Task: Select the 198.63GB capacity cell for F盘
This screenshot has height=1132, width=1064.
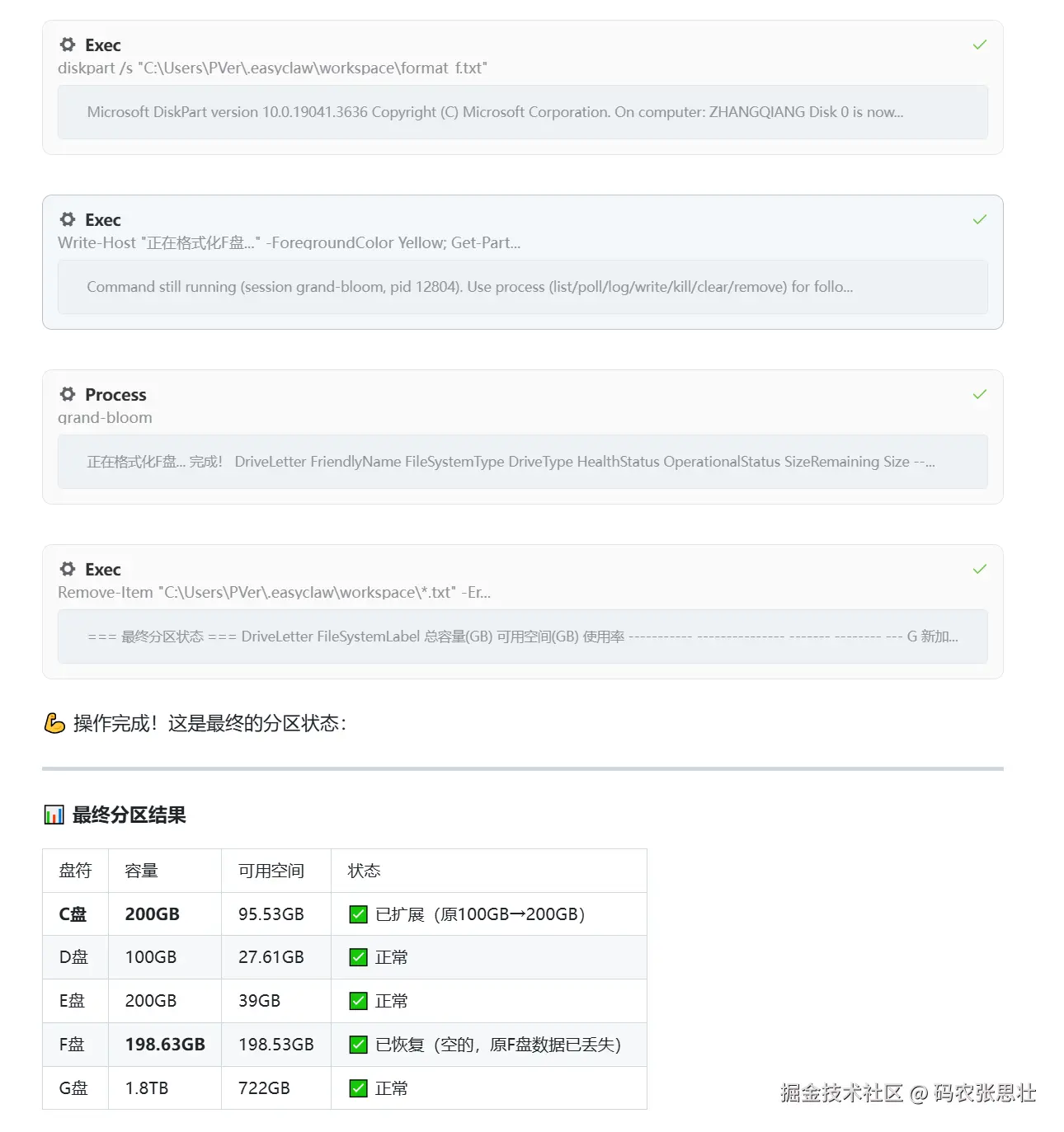Action: coord(164,1045)
